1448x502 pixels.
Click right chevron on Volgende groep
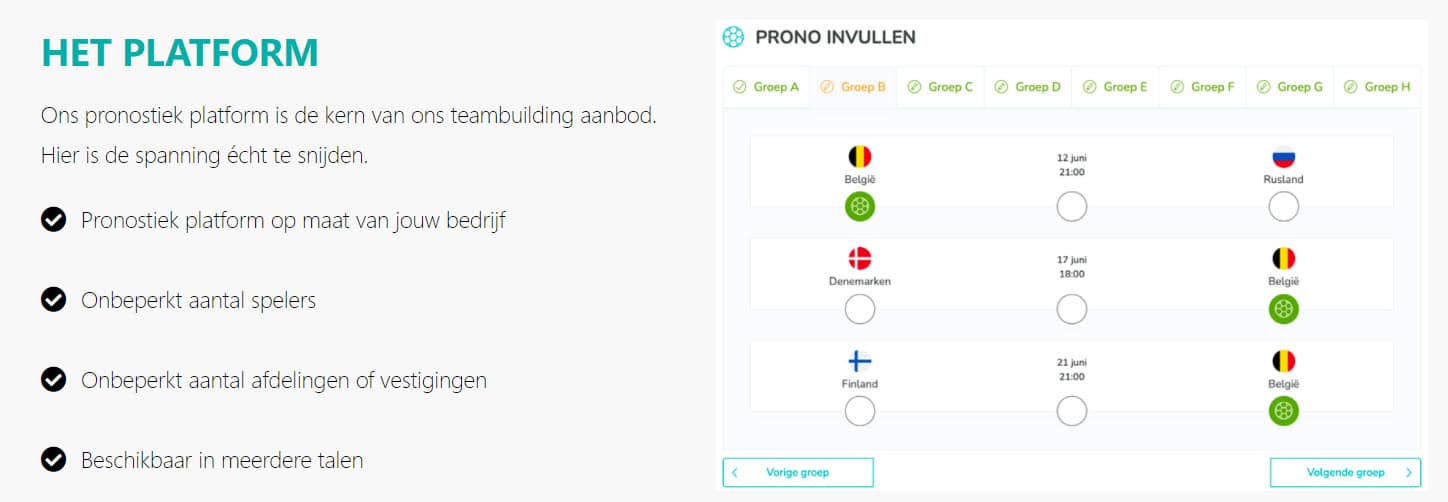(x=1408, y=472)
